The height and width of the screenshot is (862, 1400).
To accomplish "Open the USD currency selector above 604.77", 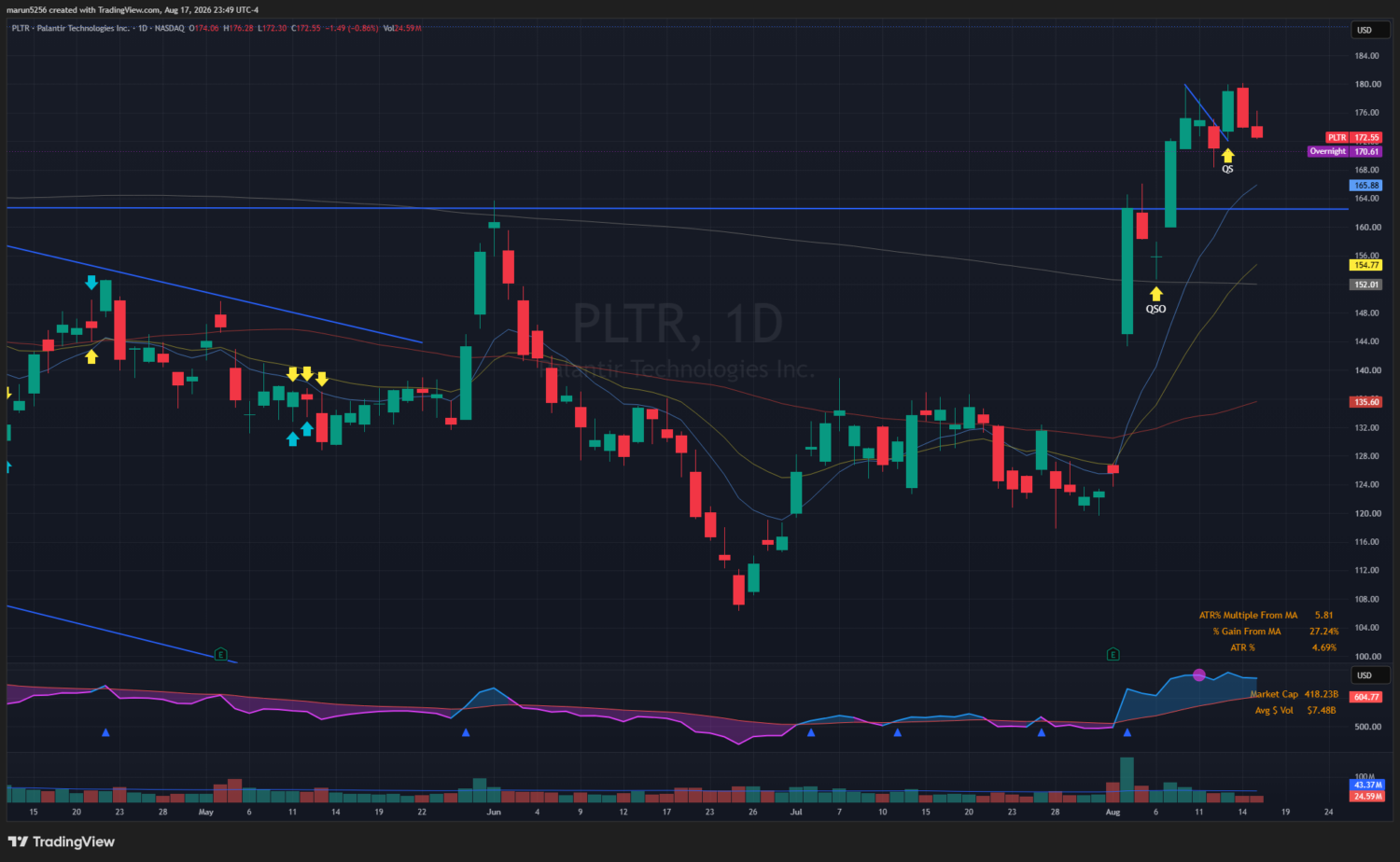I will coord(1370,675).
